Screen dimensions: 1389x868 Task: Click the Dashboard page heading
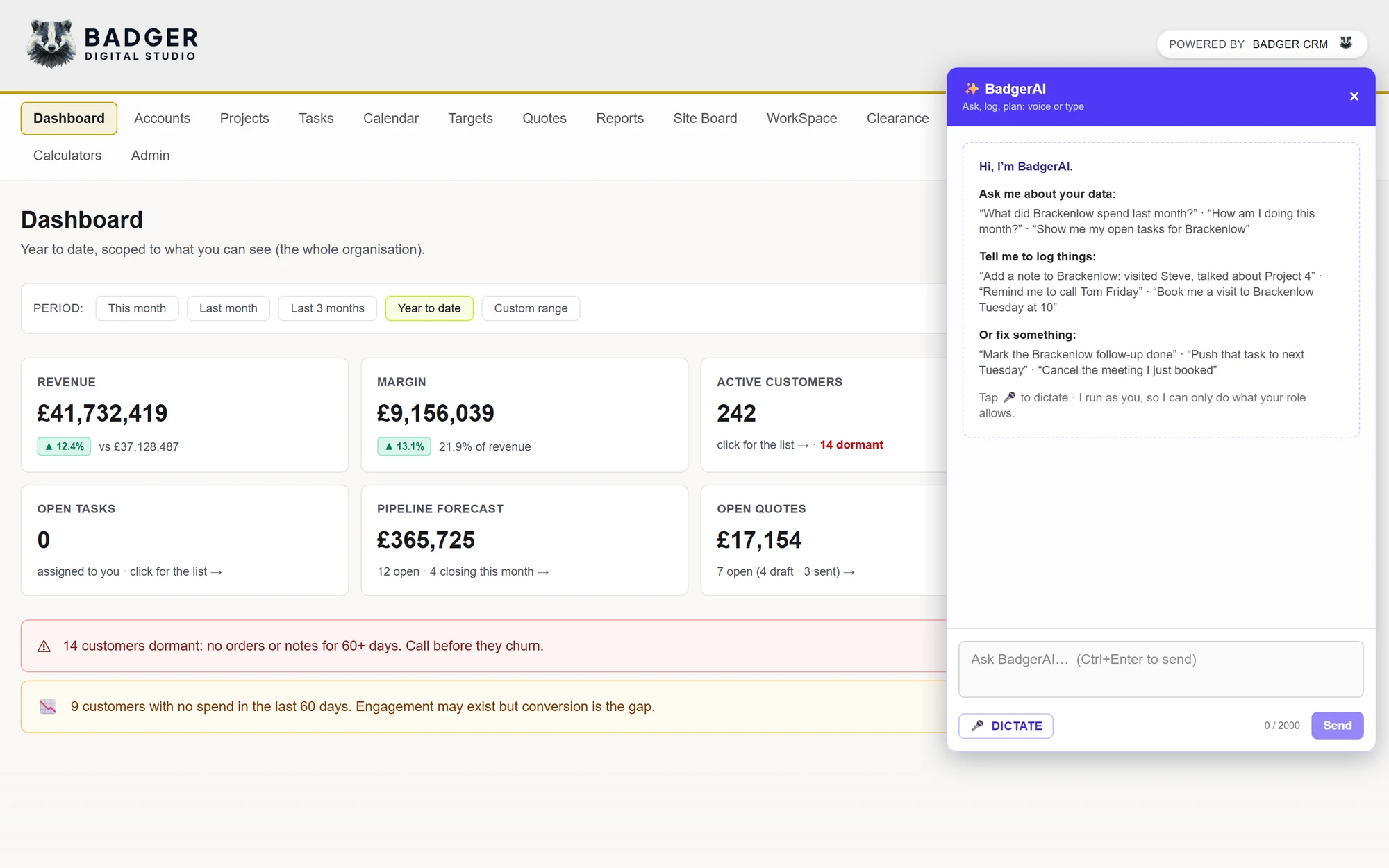(82, 219)
